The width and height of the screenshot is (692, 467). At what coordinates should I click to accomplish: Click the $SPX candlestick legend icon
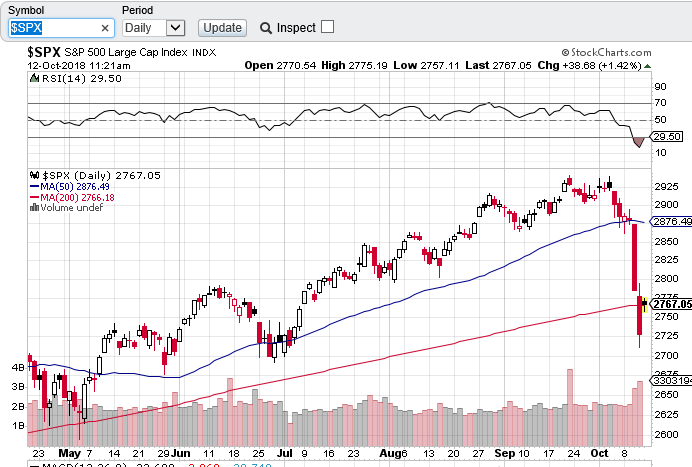click(34, 175)
